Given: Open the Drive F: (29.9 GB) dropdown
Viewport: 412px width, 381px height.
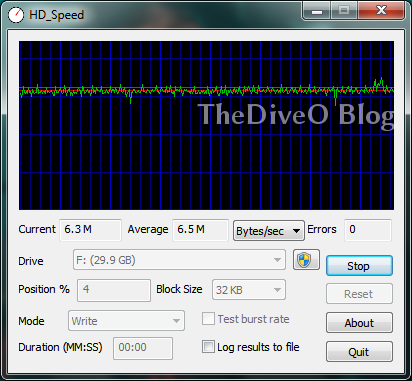Looking at the screenshot, I should point(179,260).
